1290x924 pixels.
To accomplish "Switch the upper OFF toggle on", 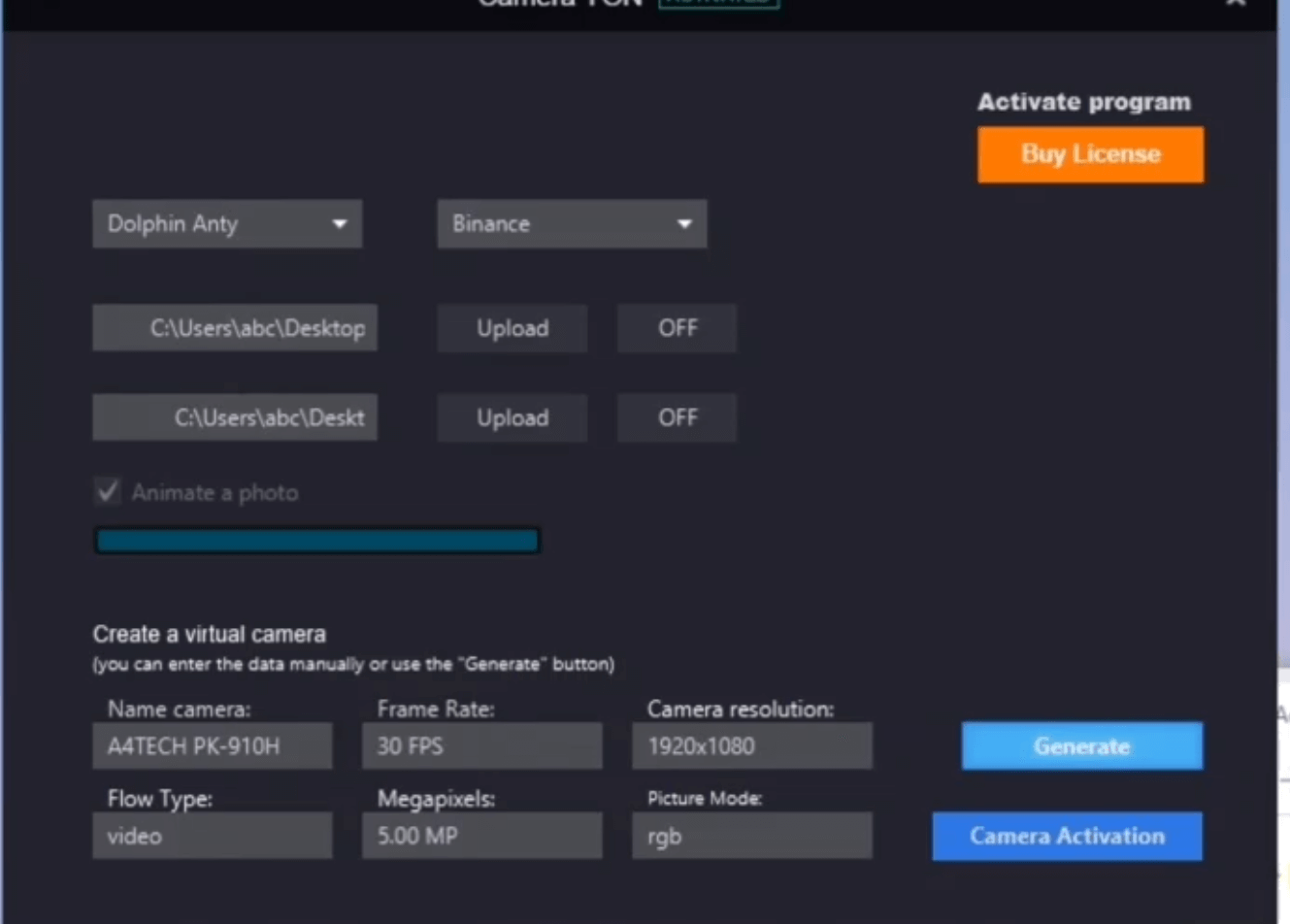I will [x=677, y=328].
